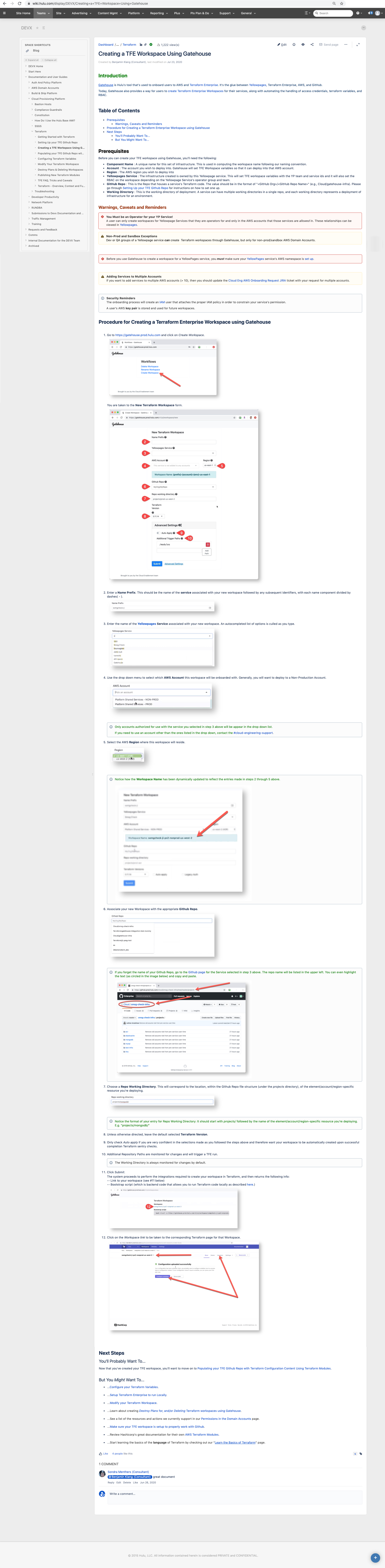The image size is (385, 1568).
Task: Click the green page status check icon
Action: [x=150, y=45]
